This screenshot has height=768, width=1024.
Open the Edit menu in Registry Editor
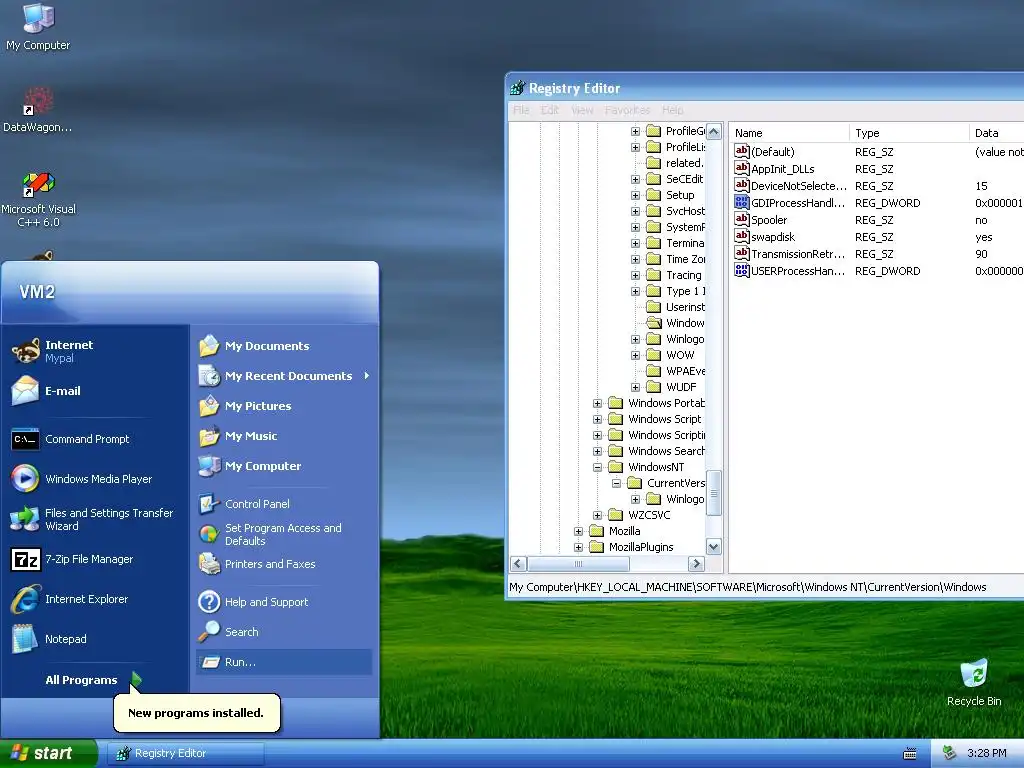[x=549, y=110]
